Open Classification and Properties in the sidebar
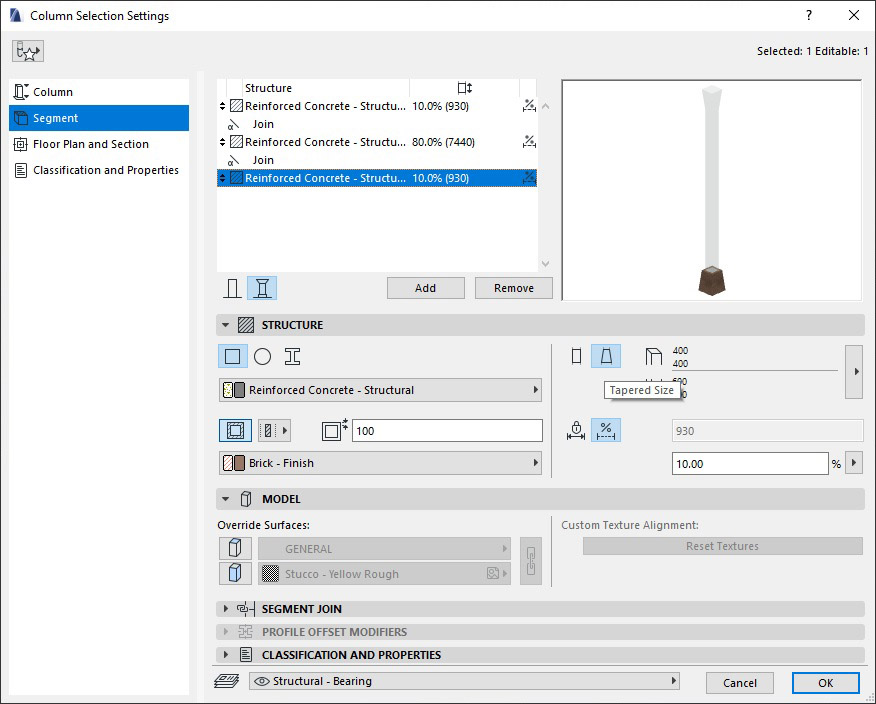Screen dimensions: 876x704 click(99, 170)
